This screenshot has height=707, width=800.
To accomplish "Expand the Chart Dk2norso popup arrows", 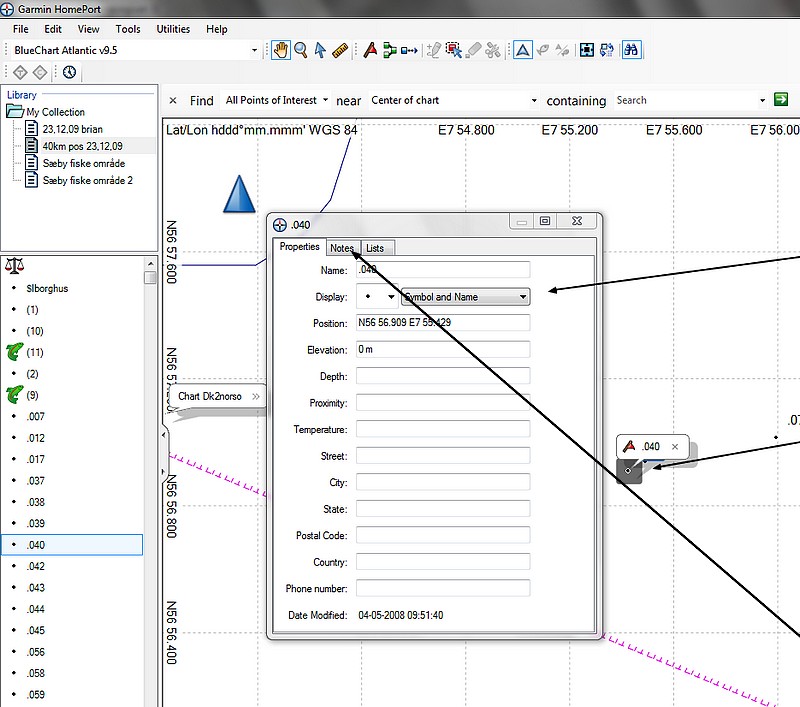I will pos(256,396).
